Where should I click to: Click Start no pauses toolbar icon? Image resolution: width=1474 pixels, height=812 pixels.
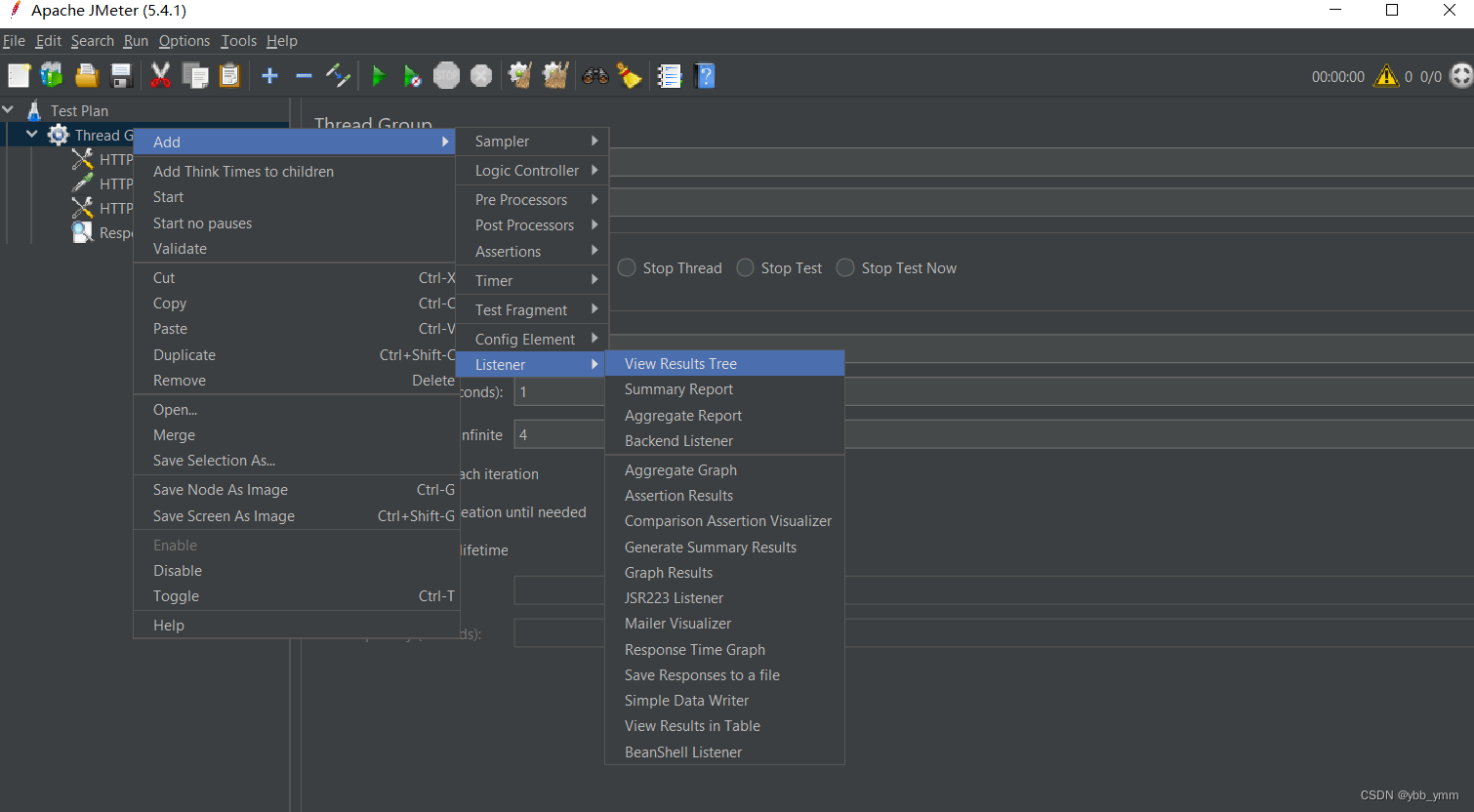click(x=412, y=76)
